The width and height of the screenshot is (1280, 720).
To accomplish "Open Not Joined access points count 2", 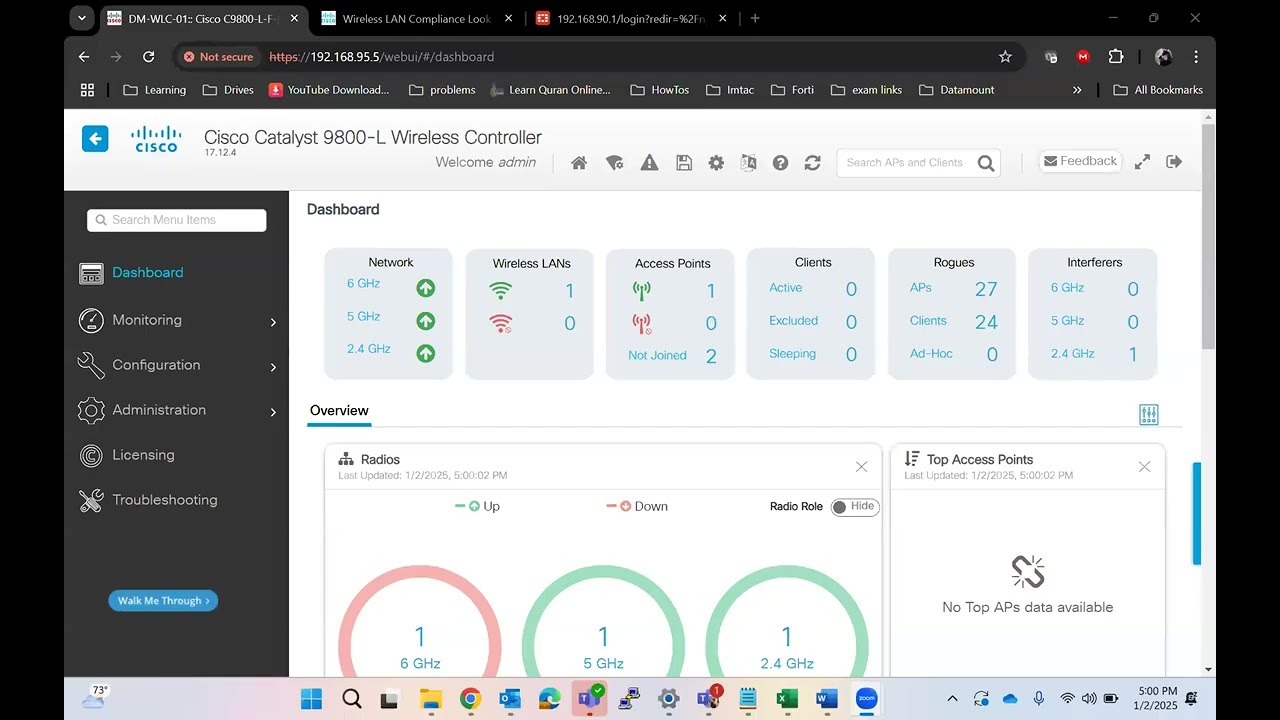I will pyautogui.click(x=711, y=356).
